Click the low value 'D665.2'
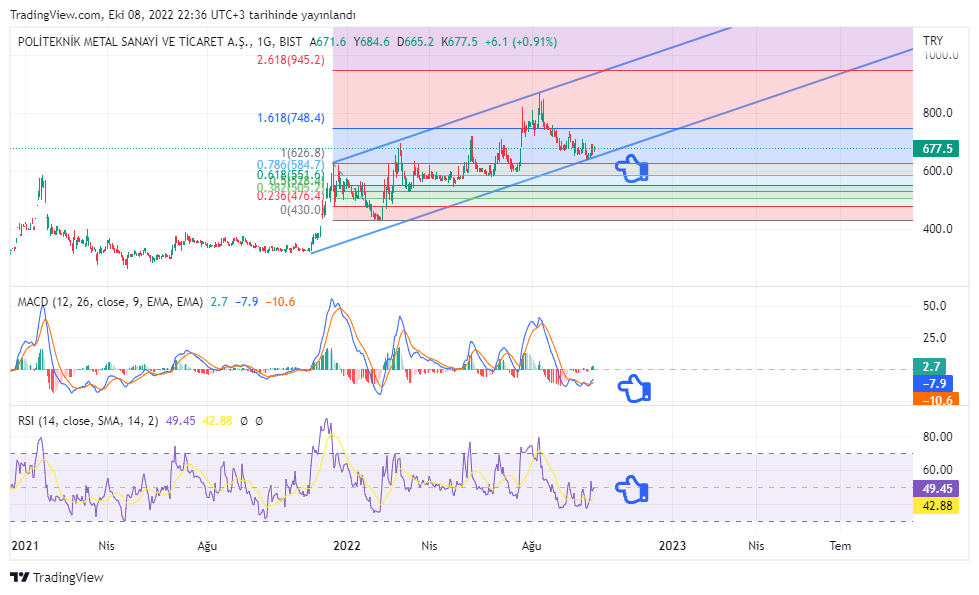This screenshot has width=979, height=595. click(415, 42)
